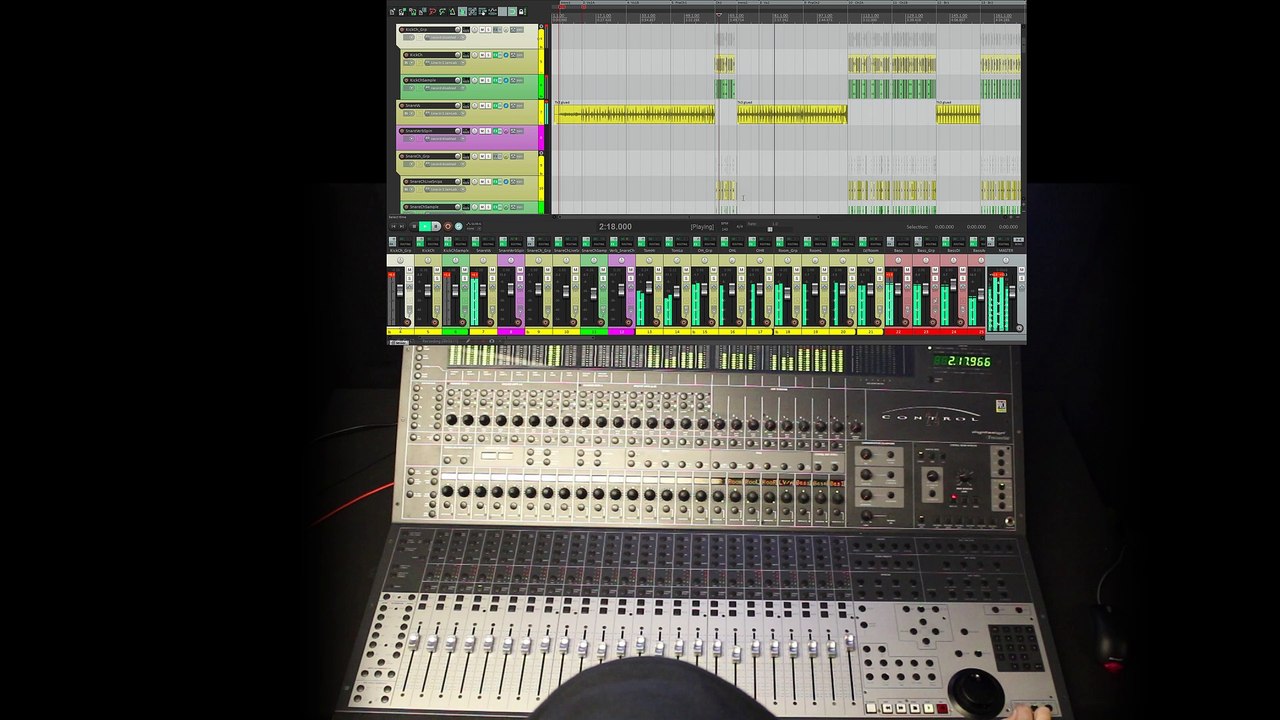Mute mixer strip number 7
This screenshot has width=1280, height=720.
point(492,270)
